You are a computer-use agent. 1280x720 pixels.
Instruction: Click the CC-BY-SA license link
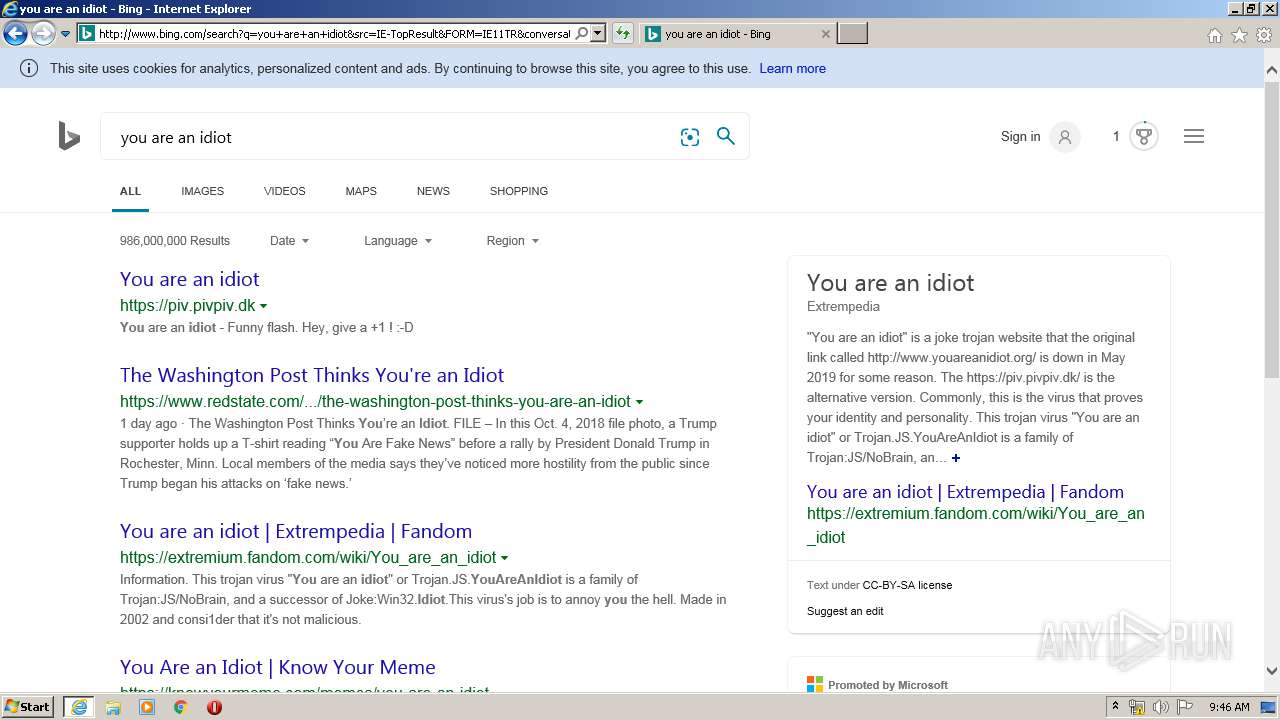click(907, 585)
